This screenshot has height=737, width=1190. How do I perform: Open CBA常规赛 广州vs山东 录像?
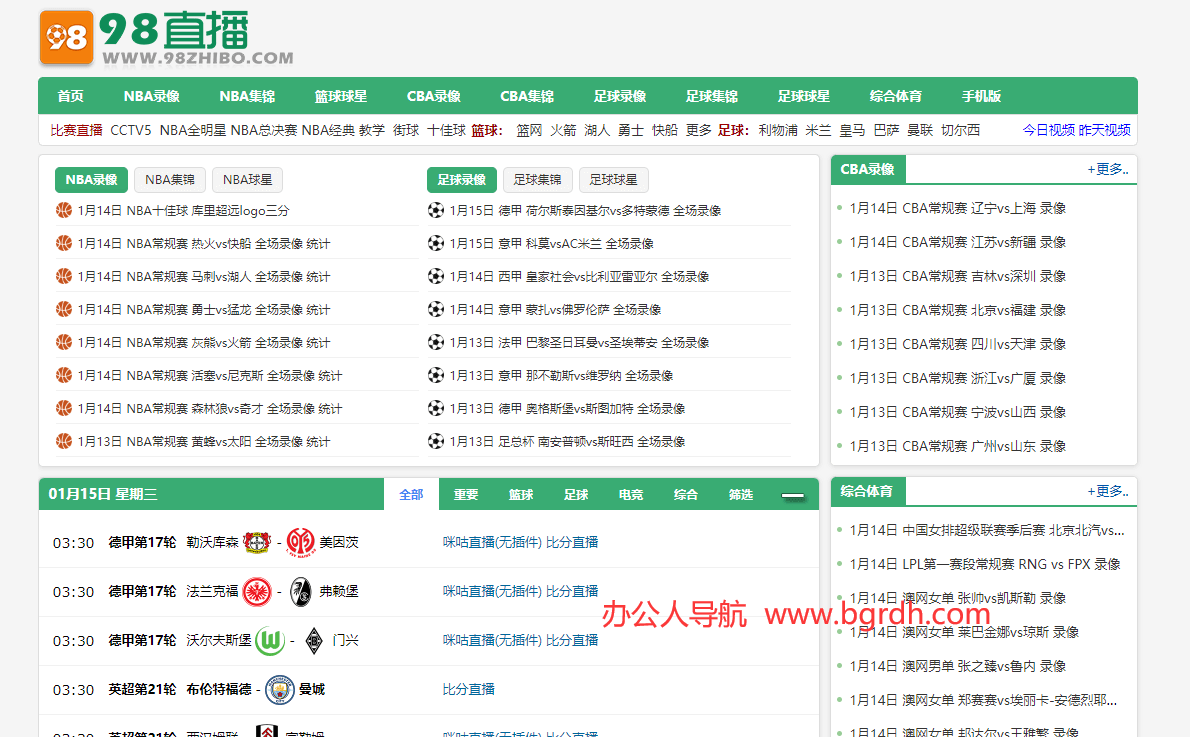pyautogui.click(x=958, y=446)
